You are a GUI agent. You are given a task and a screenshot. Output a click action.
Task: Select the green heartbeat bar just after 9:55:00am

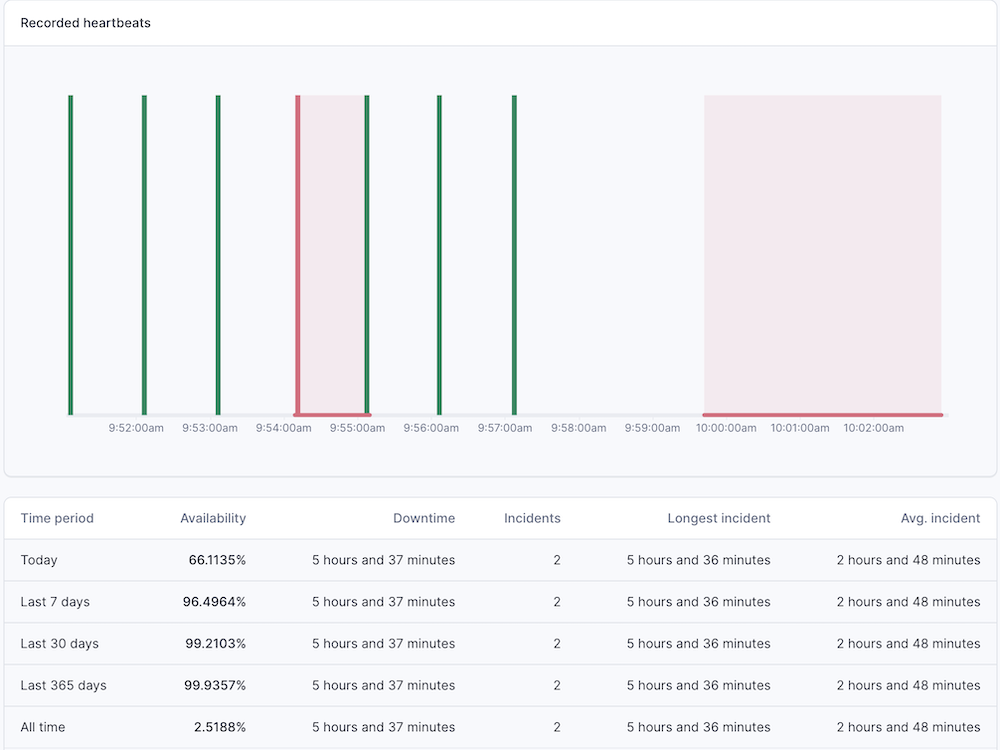[x=367, y=255]
